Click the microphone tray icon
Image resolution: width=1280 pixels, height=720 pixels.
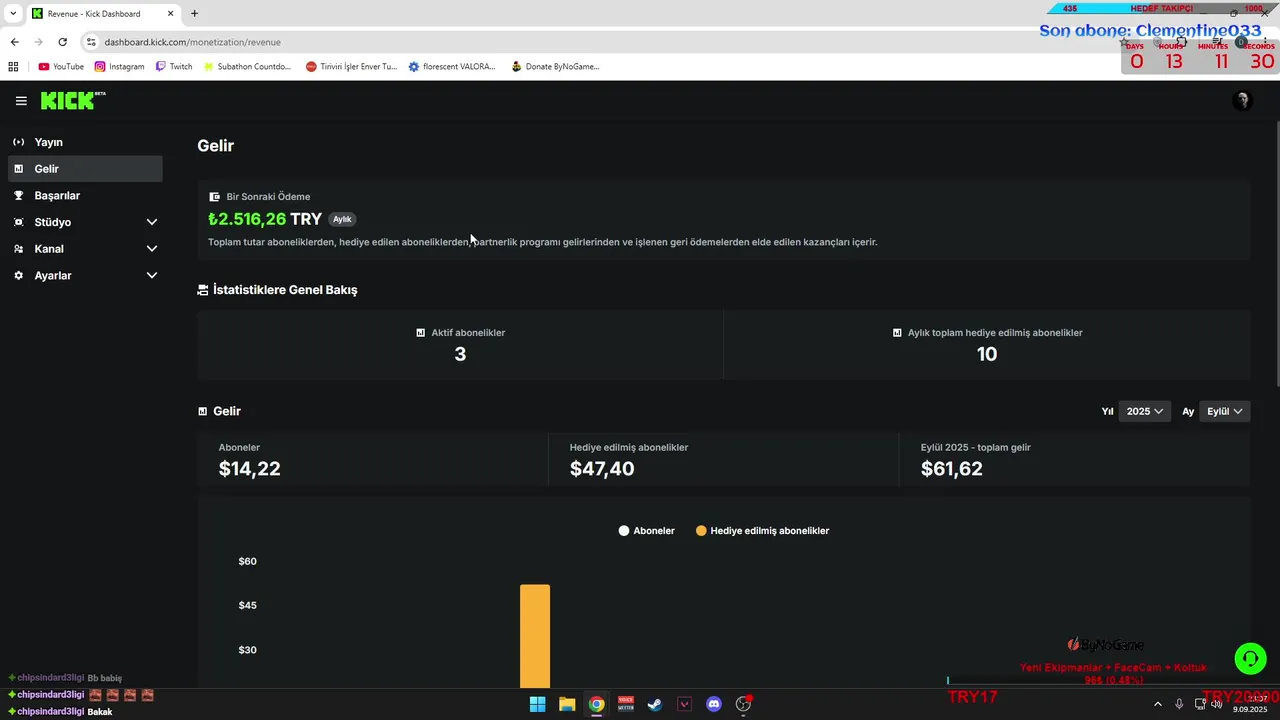point(1179,704)
